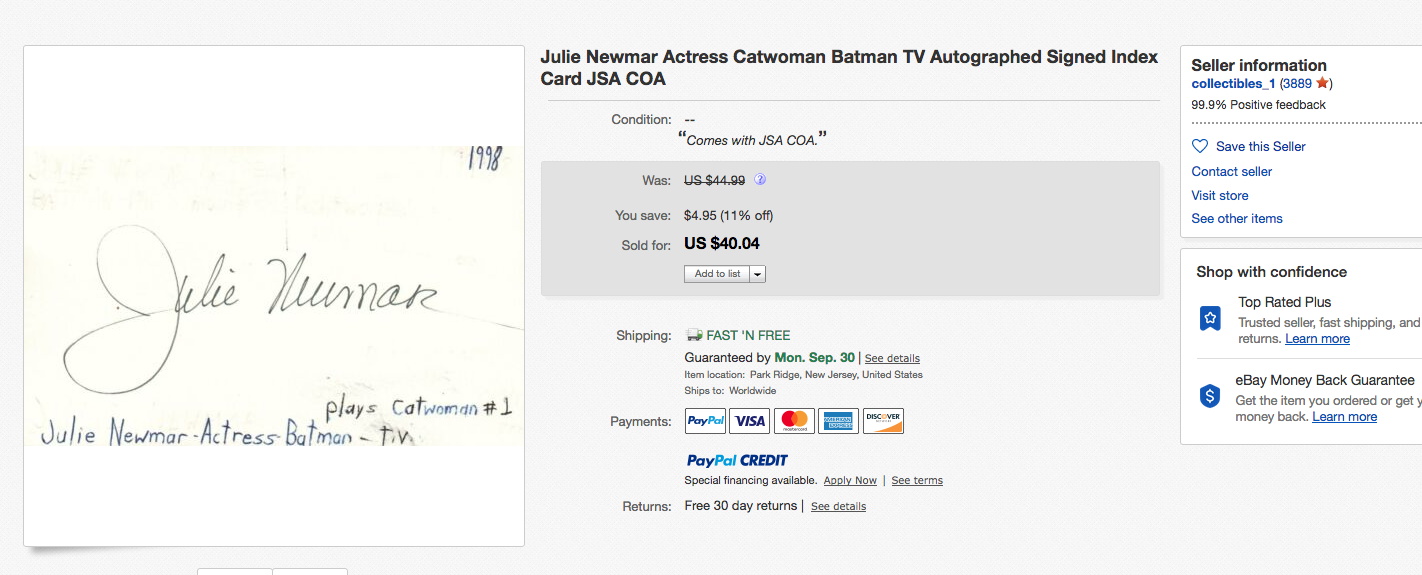Click the Money Back Guarantee shield icon
1422x575 pixels.
pyautogui.click(x=1210, y=395)
